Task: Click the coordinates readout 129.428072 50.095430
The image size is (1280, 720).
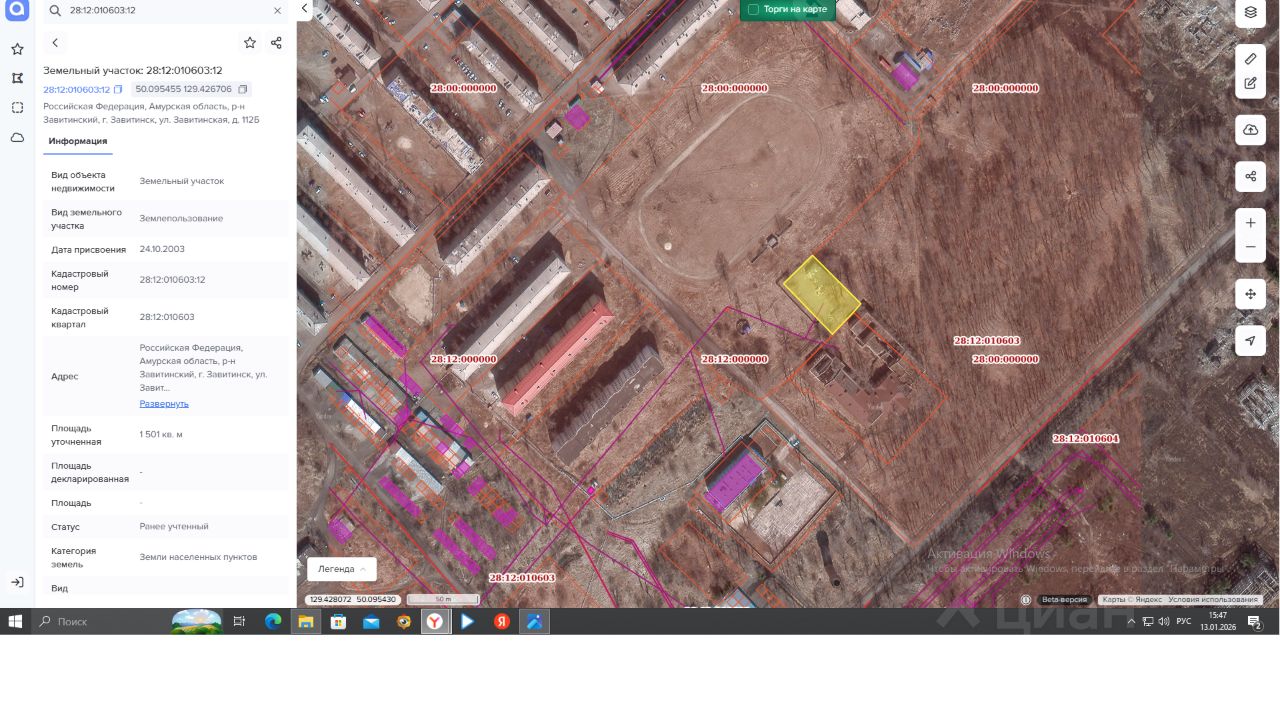Action: (x=353, y=600)
